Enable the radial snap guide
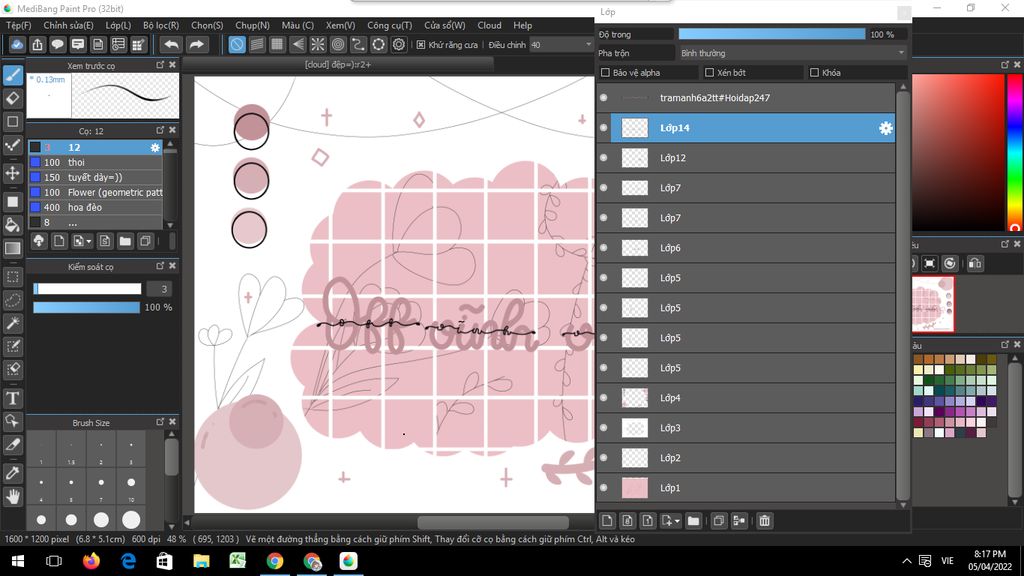Screen dimensions: 1024x576 point(318,44)
